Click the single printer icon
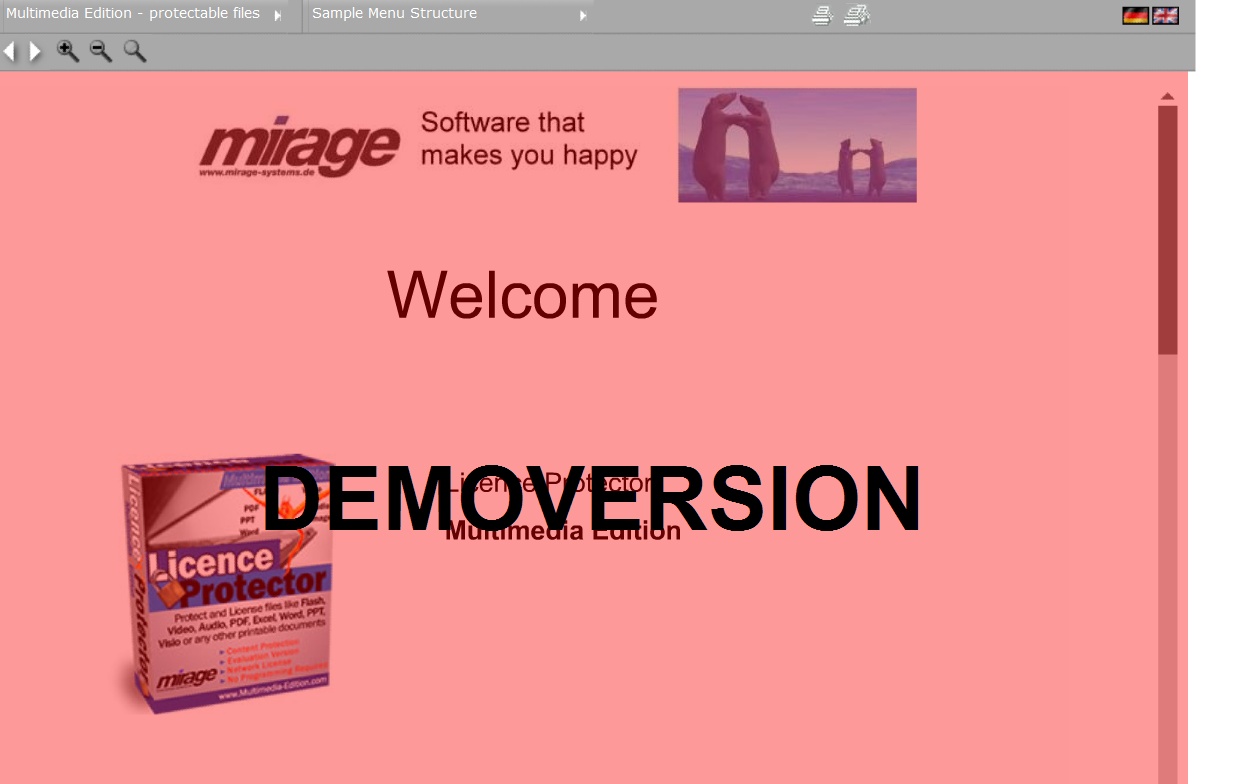 point(822,15)
